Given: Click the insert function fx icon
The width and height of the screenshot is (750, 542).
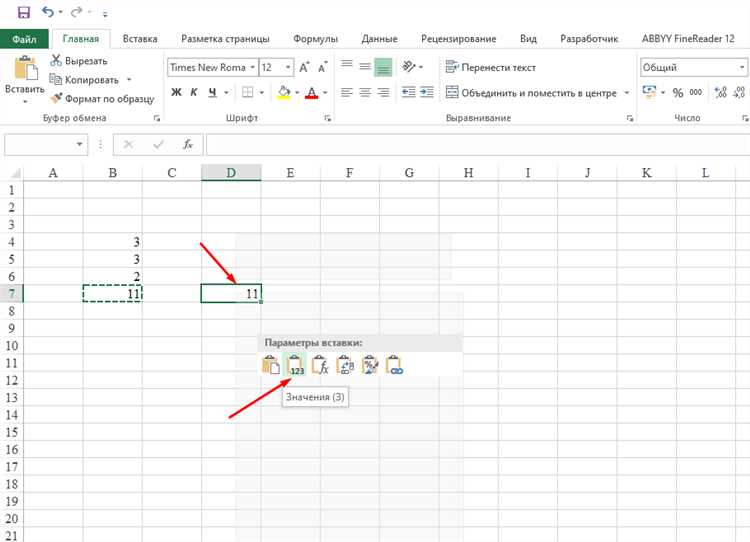Looking at the screenshot, I should pyautogui.click(x=188, y=144).
